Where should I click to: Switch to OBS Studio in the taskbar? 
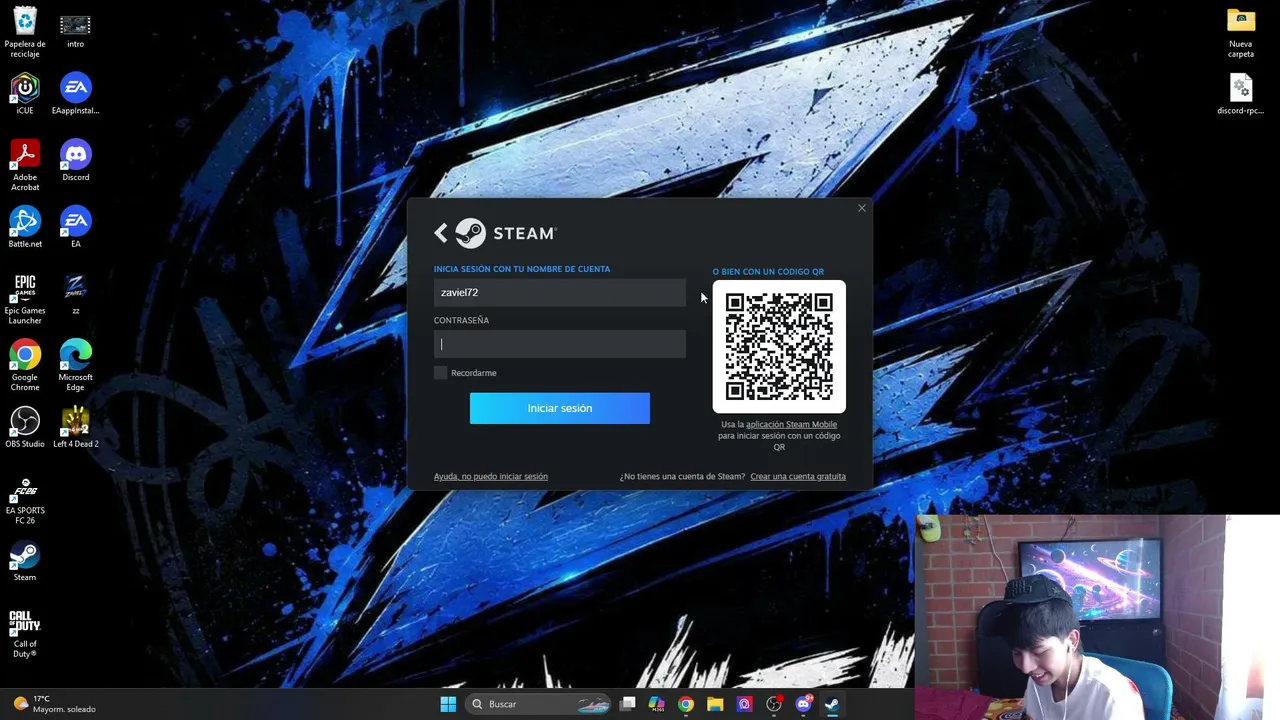click(x=774, y=704)
